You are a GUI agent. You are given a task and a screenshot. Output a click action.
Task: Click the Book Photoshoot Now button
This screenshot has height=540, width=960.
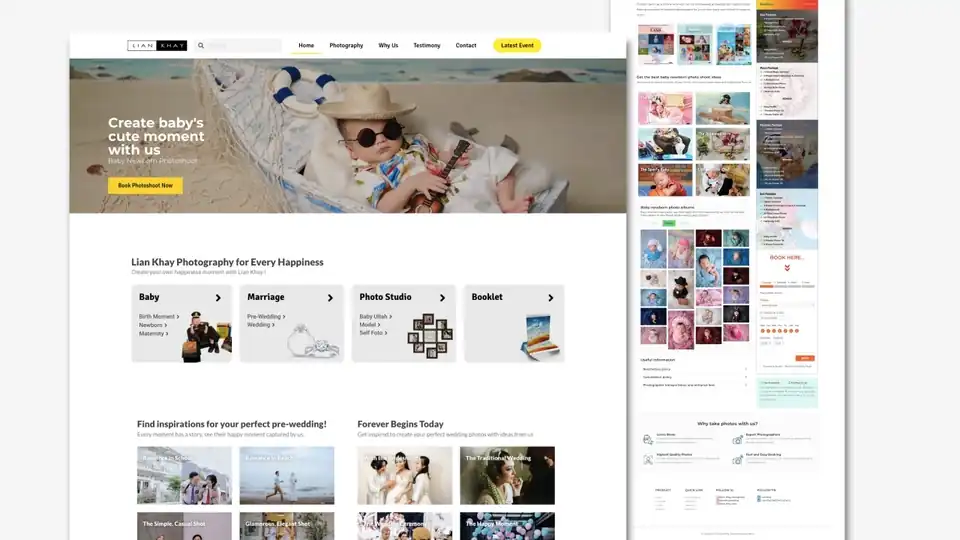[x=145, y=186]
